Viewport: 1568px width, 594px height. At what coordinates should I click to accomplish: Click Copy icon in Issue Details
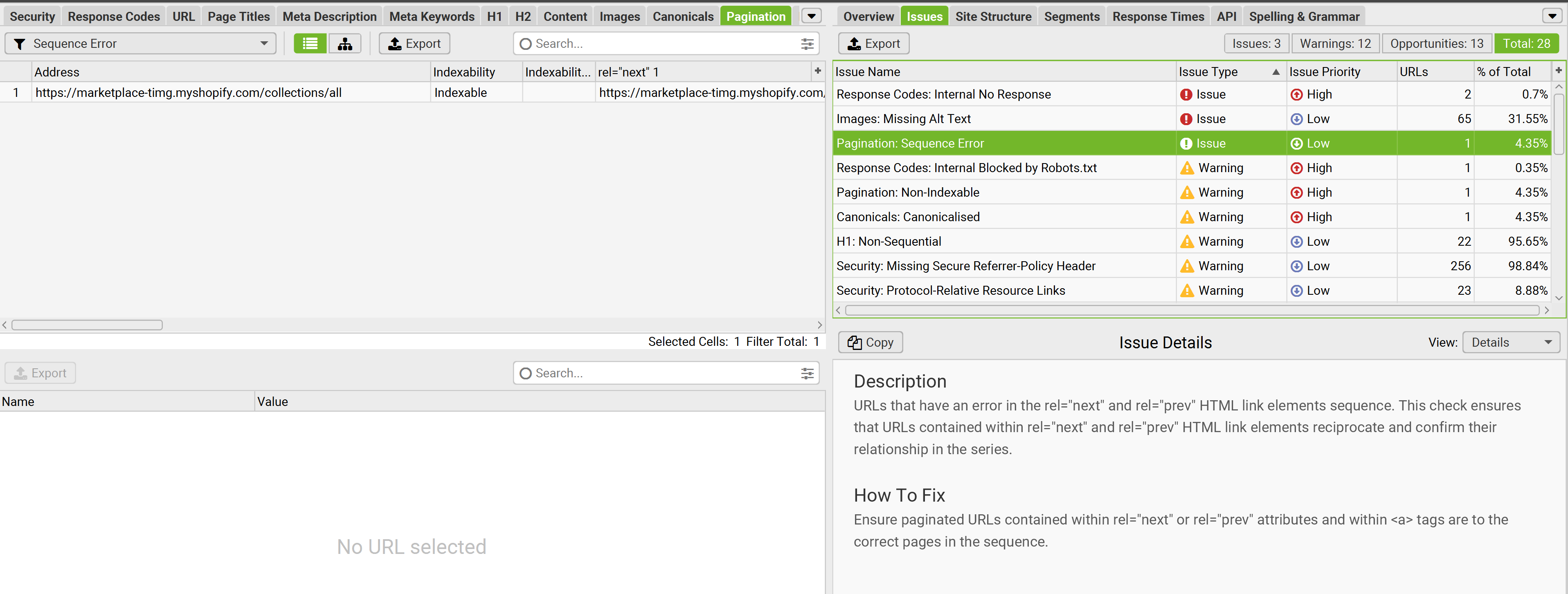tap(855, 342)
